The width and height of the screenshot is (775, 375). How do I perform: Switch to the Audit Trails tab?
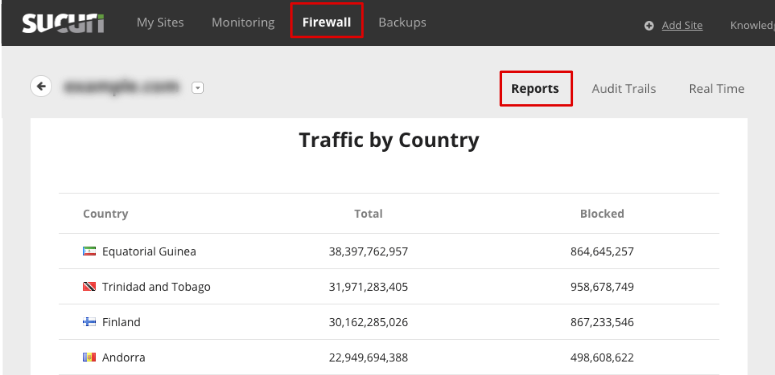pyautogui.click(x=624, y=88)
